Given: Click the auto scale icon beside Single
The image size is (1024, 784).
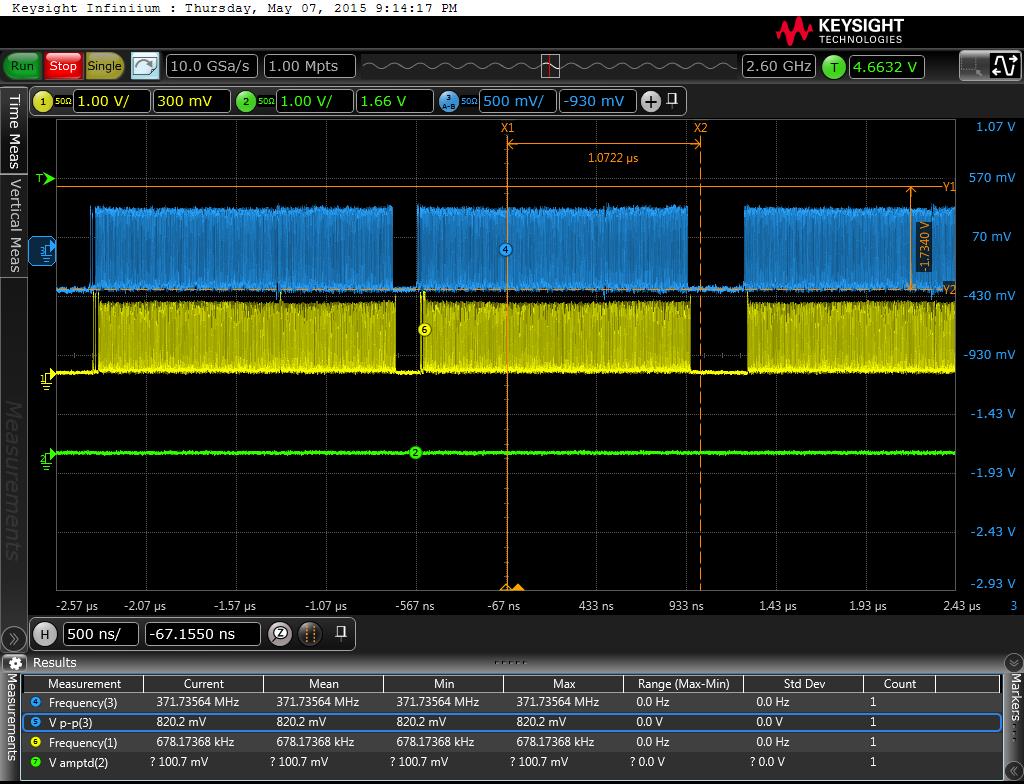Looking at the screenshot, I should click(145, 66).
